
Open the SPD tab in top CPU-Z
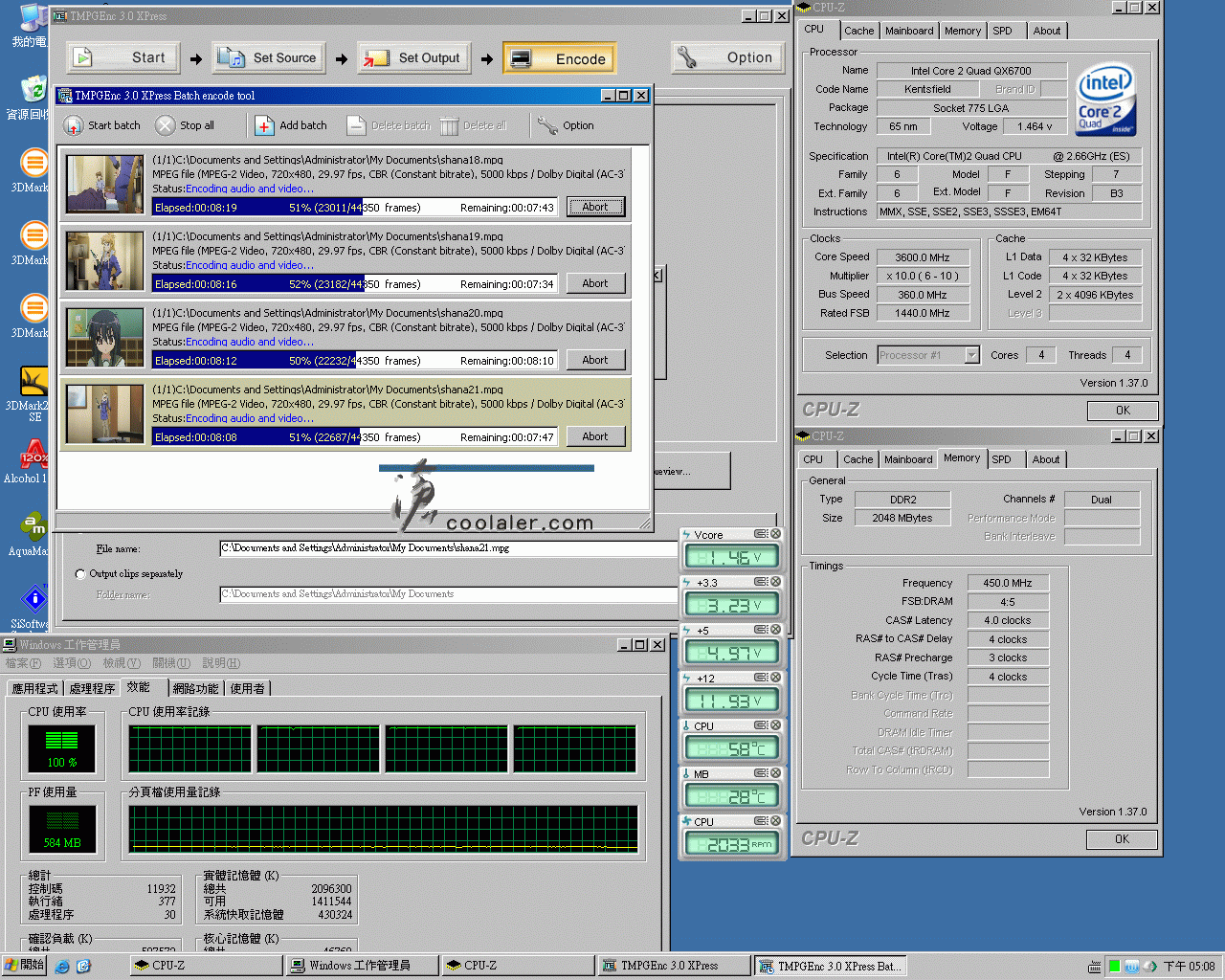(1002, 31)
